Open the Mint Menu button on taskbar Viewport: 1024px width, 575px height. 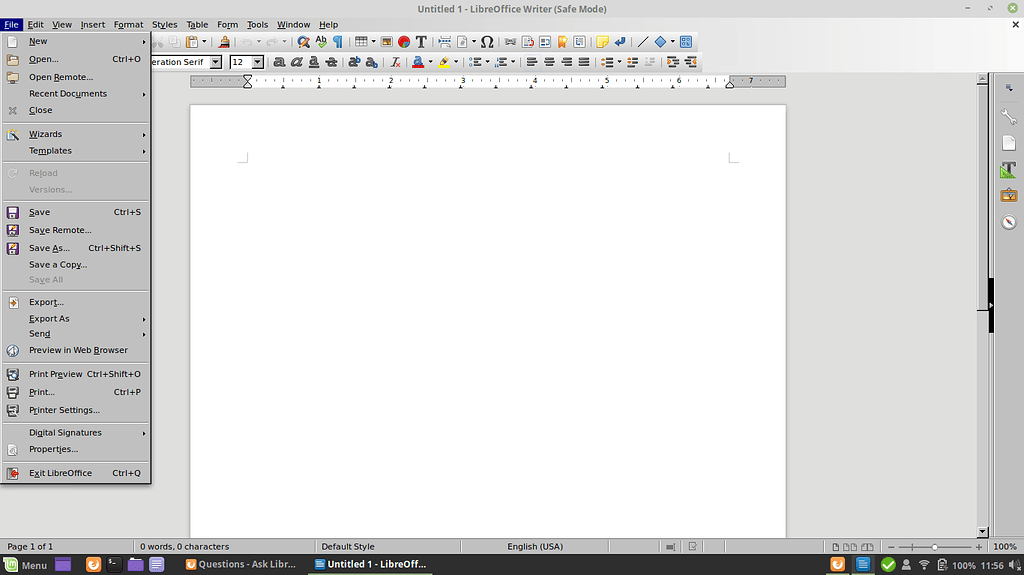tap(26, 565)
